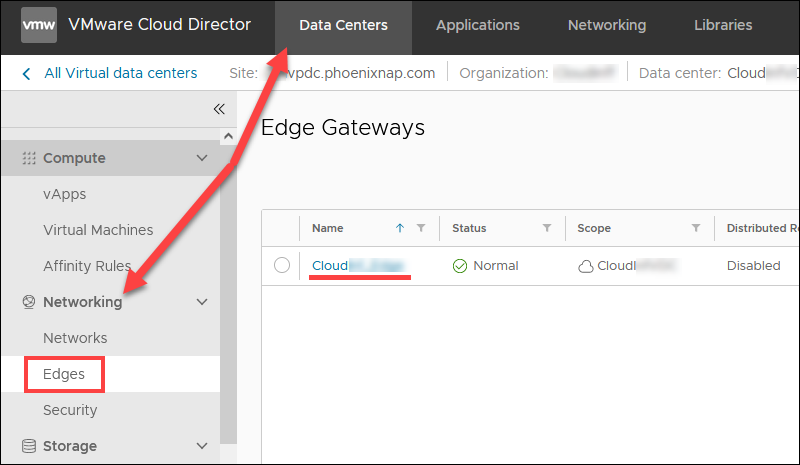Collapse the Networking section chevron
The width and height of the screenshot is (800, 465).
click(x=202, y=302)
